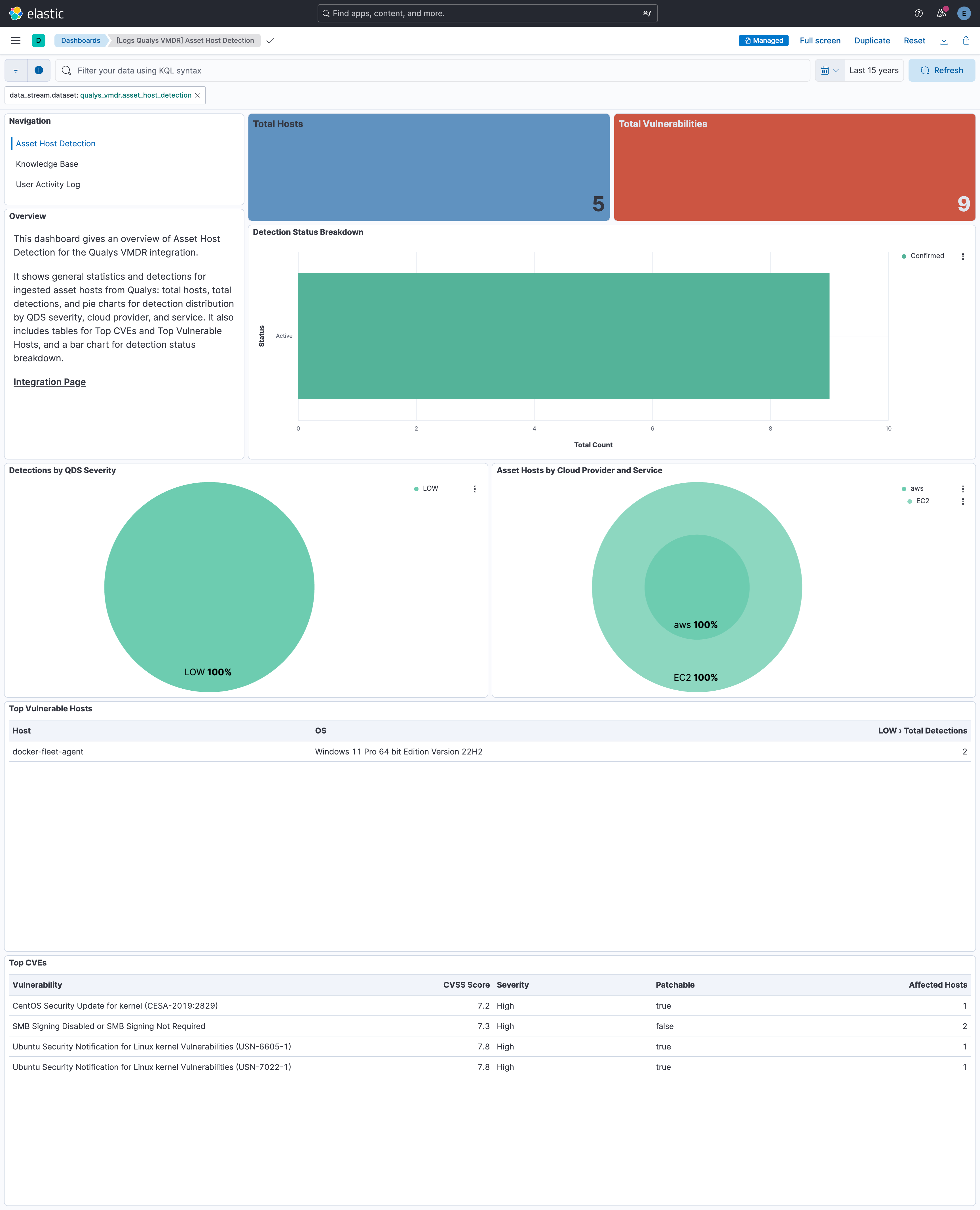Toggle the EC2 legend entry
The image size is (980, 1210).
point(924,501)
